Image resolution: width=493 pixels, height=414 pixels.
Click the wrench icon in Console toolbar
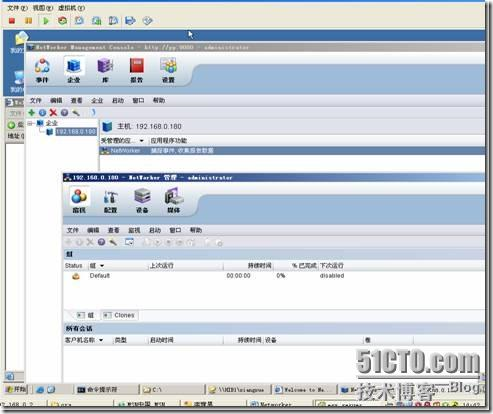click(x=76, y=113)
